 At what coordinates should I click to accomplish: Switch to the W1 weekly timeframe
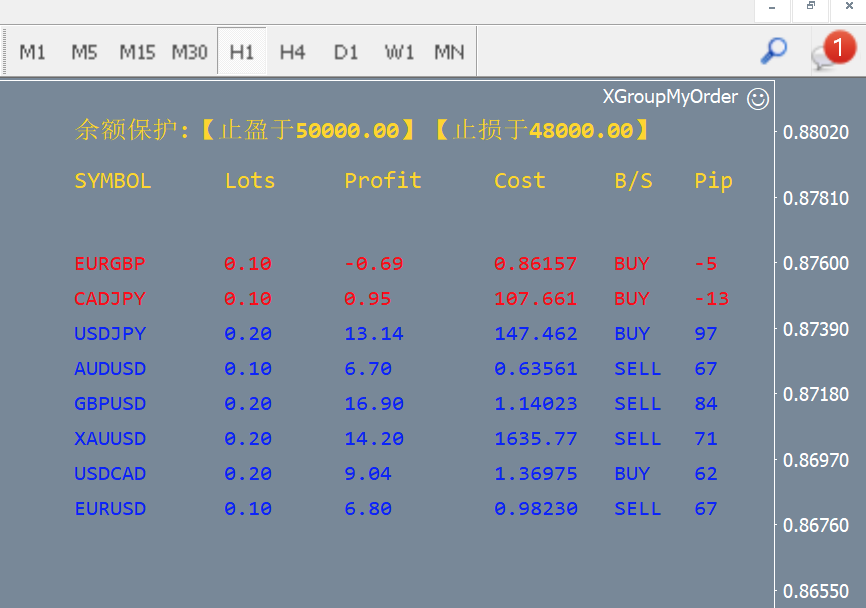(x=399, y=52)
